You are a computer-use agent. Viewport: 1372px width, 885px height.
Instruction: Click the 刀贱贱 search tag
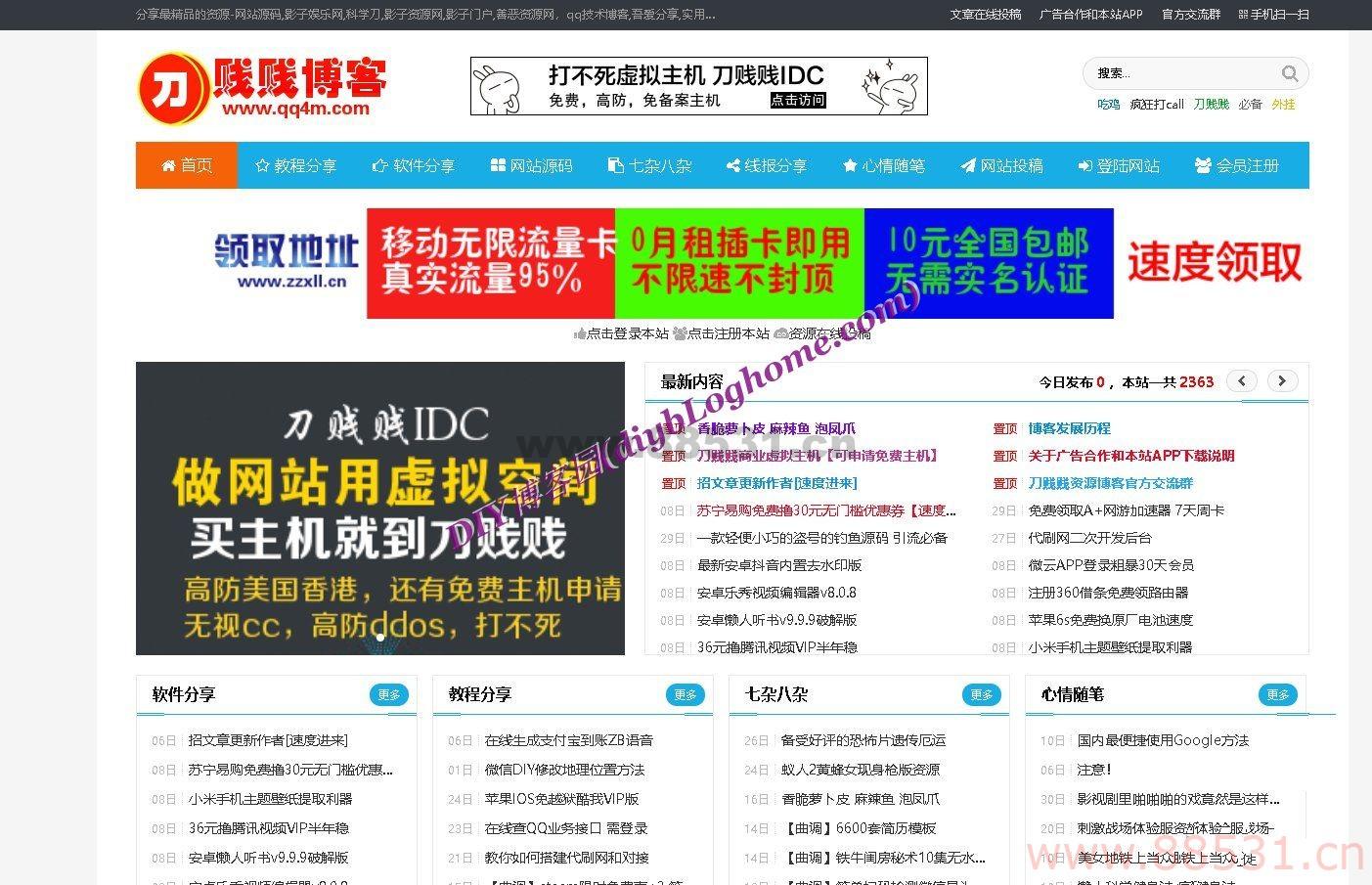click(x=1211, y=104)
